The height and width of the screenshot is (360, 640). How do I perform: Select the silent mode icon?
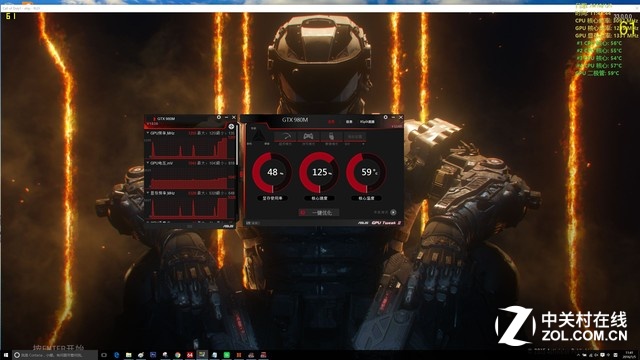pyautogui.click(x=331, y=136)
